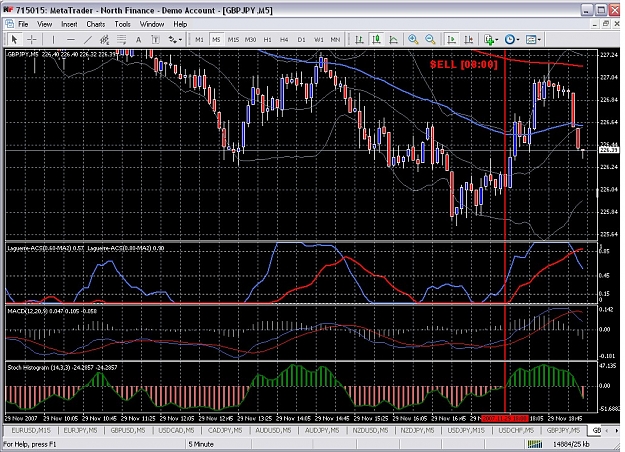Switch to the USDCHF,M5 chart tab
The image size is (625, 452).
(x=516, y=430)
